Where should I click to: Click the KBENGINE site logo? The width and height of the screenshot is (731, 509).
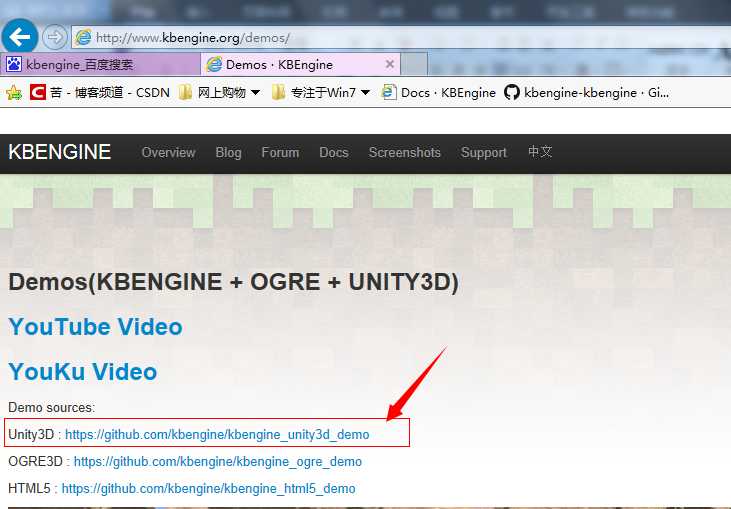point(60,152)
